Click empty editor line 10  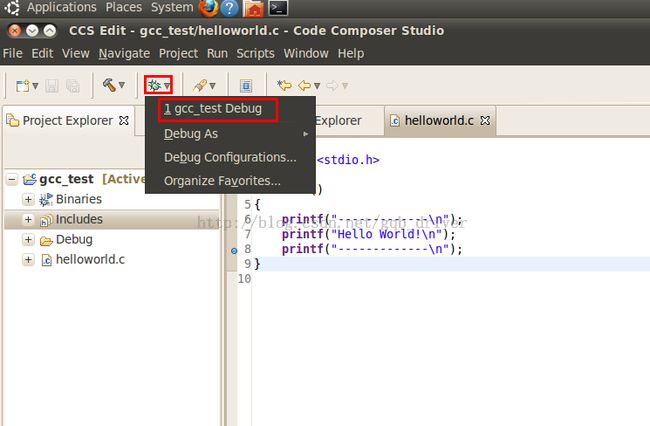pos(450,279)
